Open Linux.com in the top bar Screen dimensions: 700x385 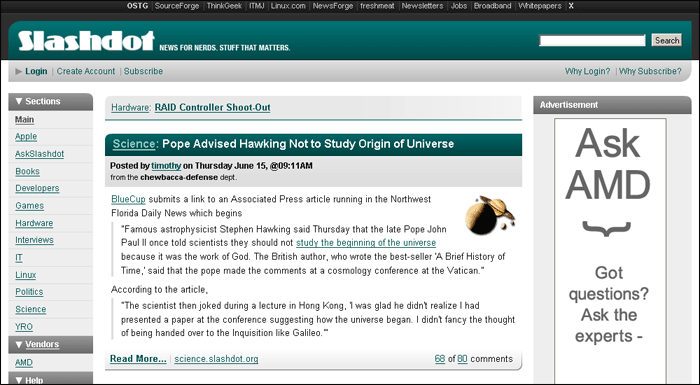point(288,6)
